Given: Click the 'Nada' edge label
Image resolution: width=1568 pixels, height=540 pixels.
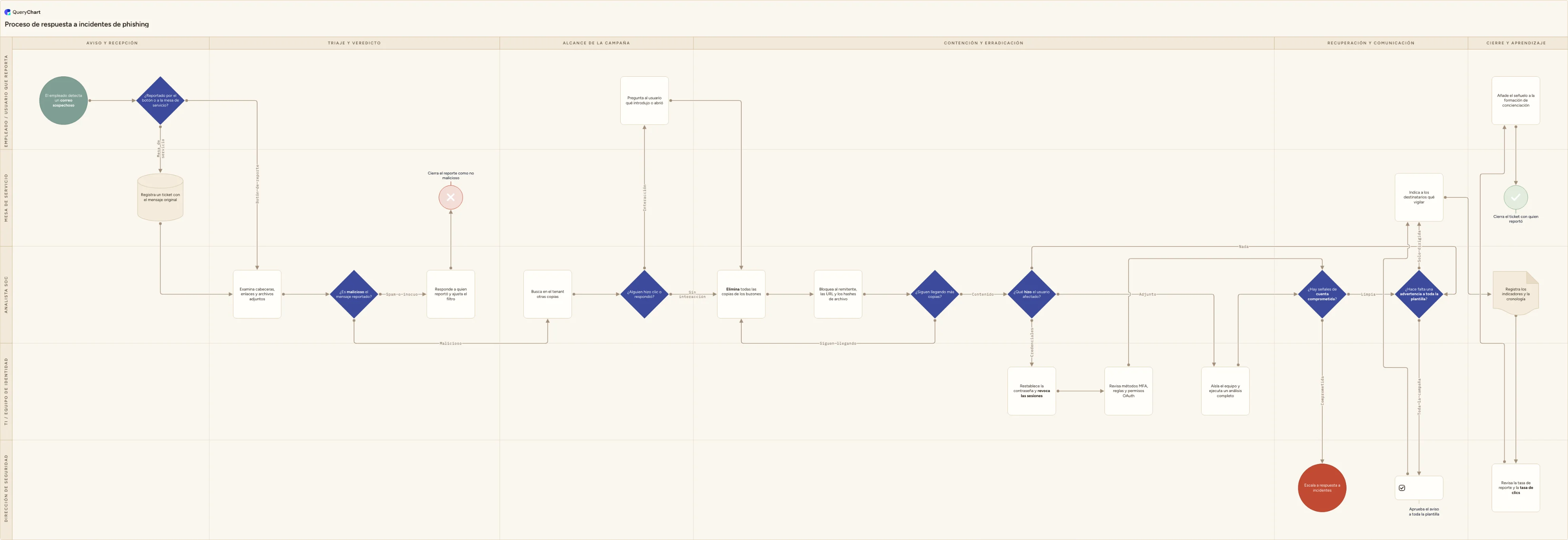Looking at the screenshot, I should click(1243, 246).
